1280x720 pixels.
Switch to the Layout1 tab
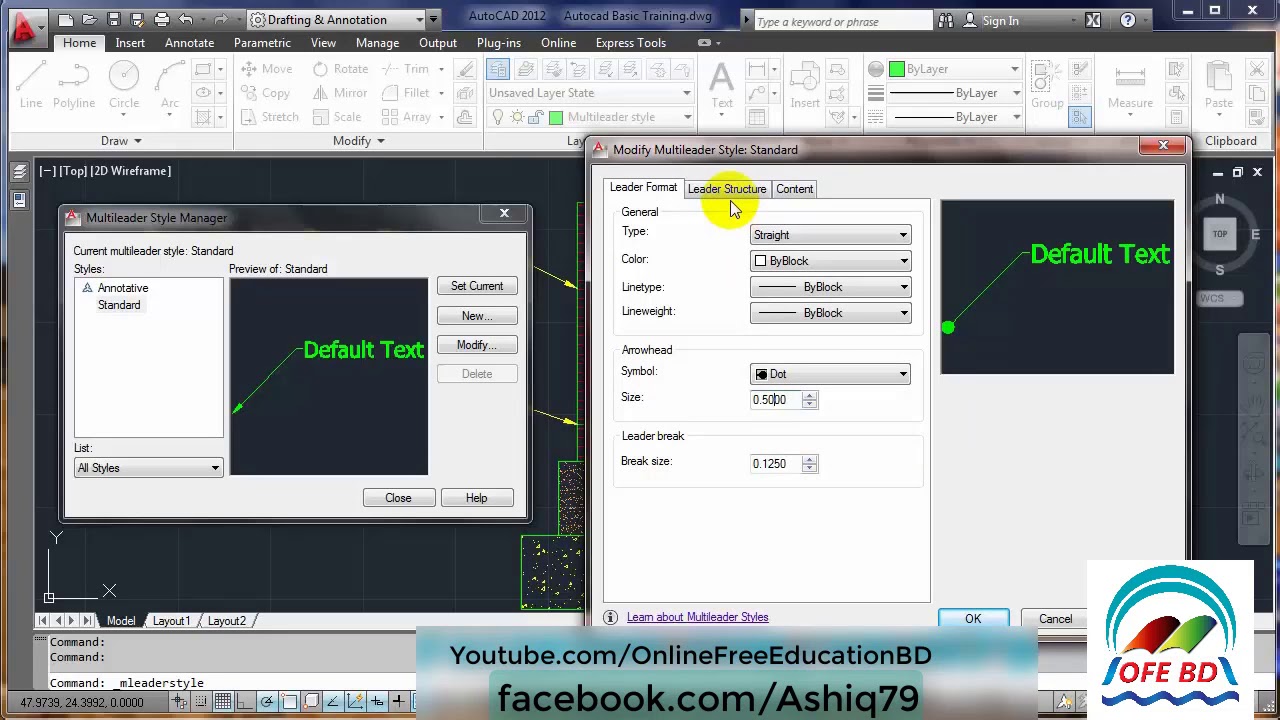pos(171,621)
